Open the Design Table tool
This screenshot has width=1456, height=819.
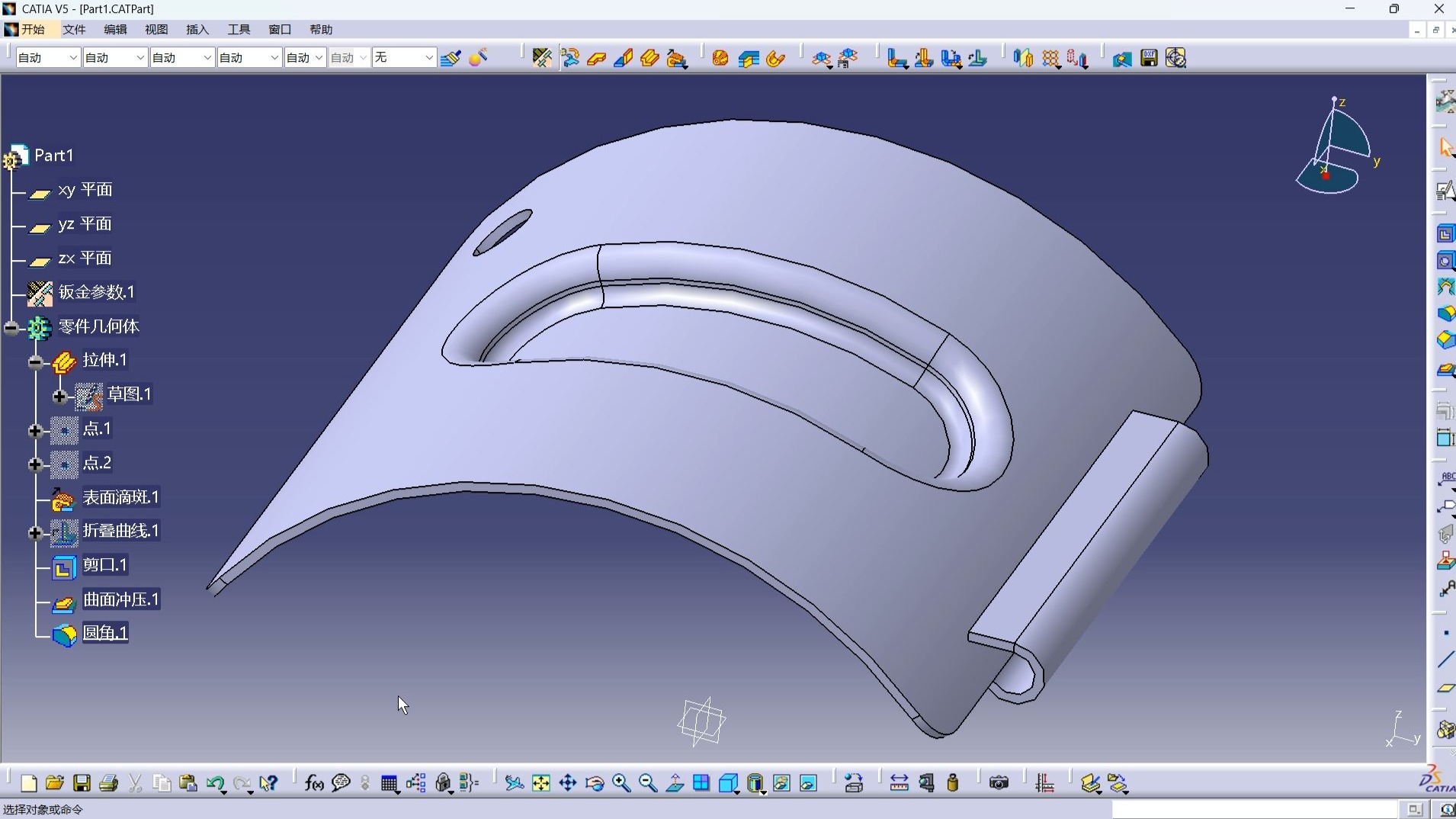point(390,783)
